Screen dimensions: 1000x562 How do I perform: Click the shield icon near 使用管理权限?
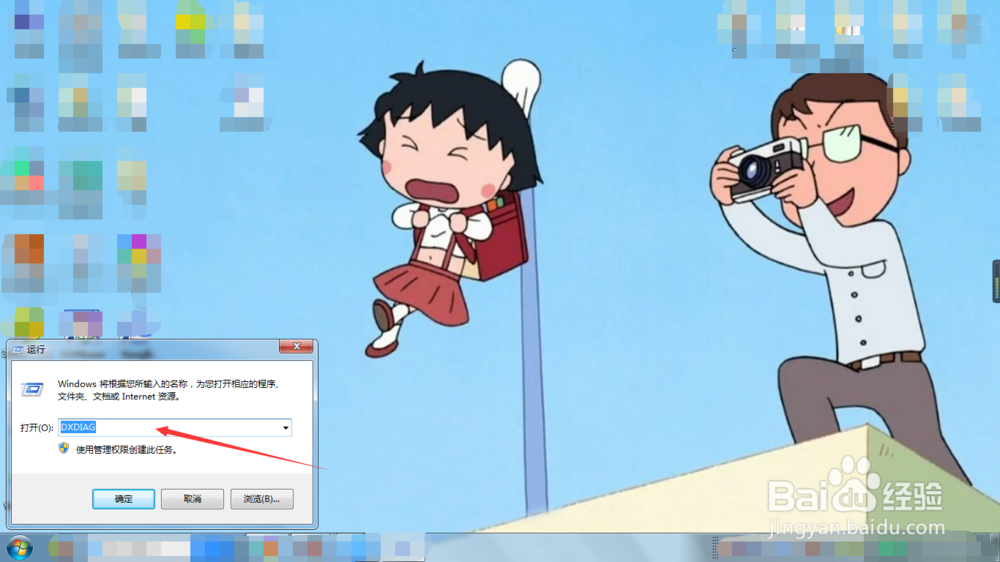tap(64, 448)
